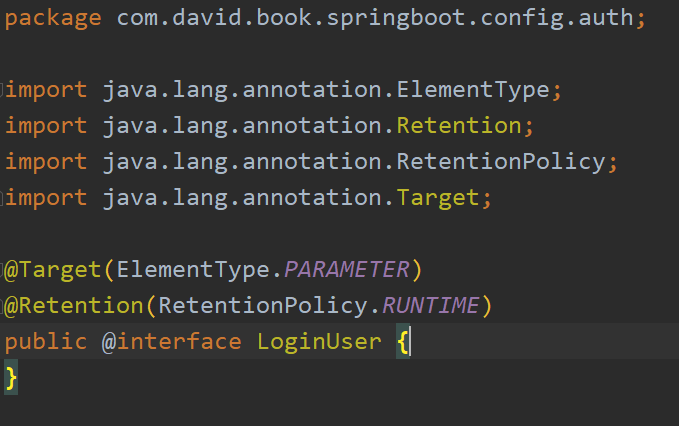This screenshot has height=426, width=679.
Task: Click Target in the fourth import statement
Action: coord(438,198)
